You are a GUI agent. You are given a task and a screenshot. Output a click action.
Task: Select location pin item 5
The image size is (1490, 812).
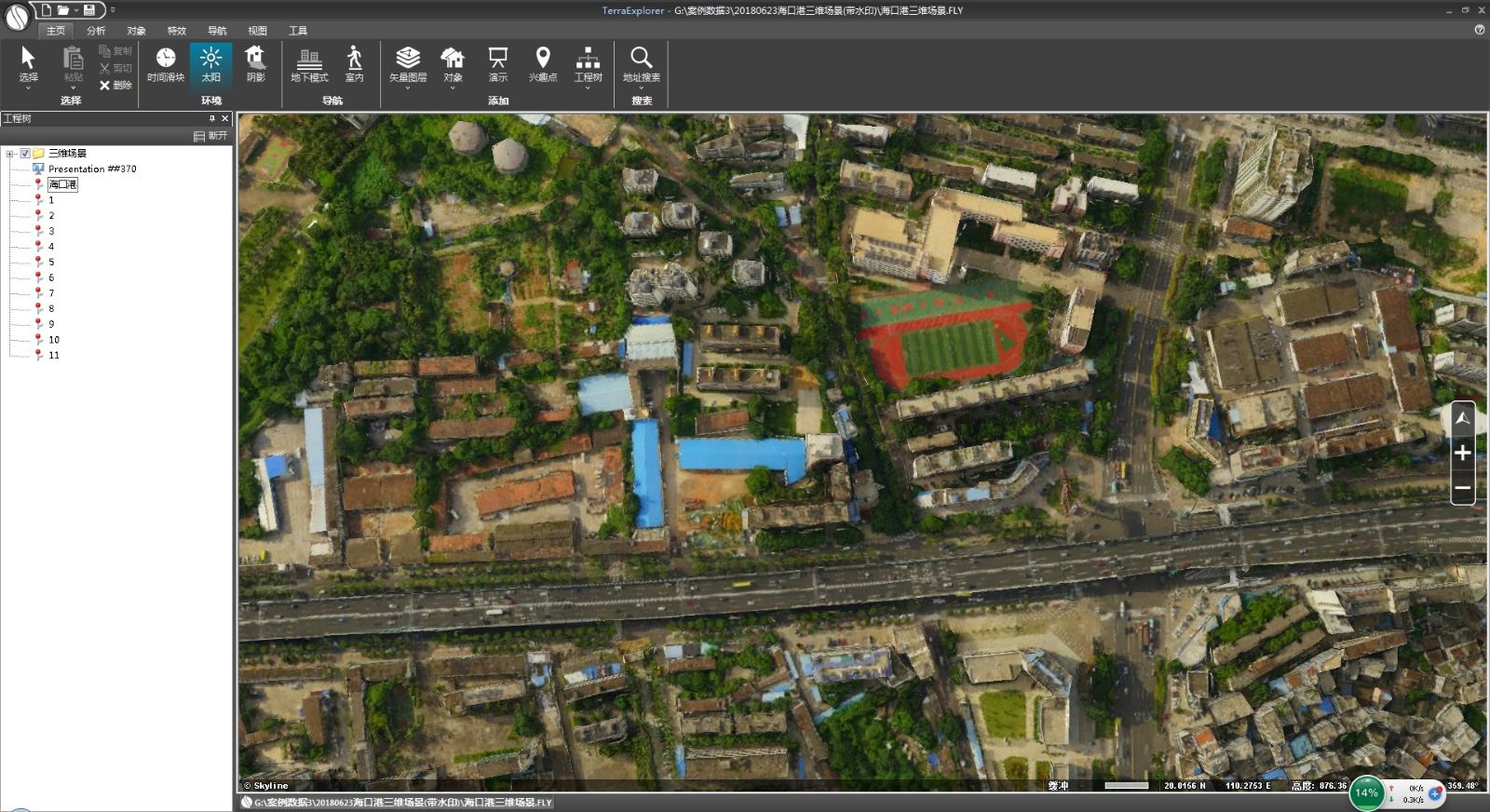point(51,262)
